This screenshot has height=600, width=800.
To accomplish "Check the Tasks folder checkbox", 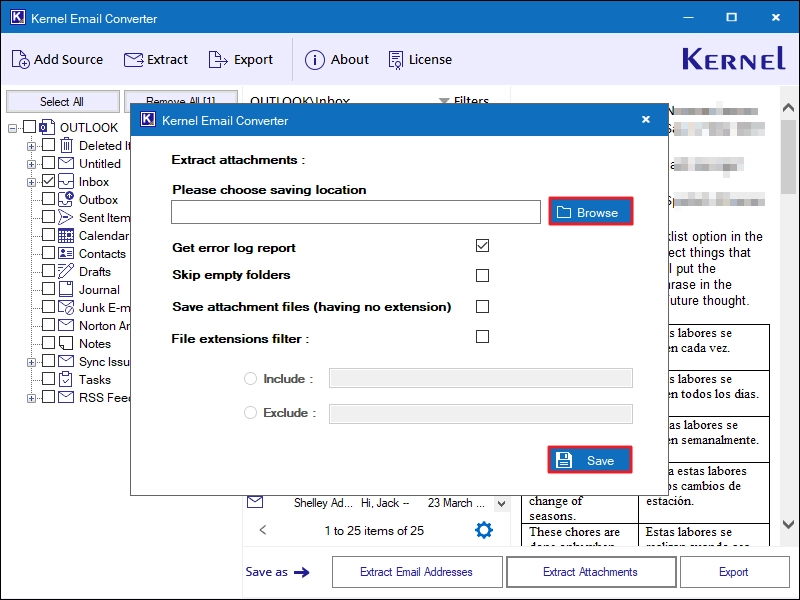I will (x=48, y=379).
